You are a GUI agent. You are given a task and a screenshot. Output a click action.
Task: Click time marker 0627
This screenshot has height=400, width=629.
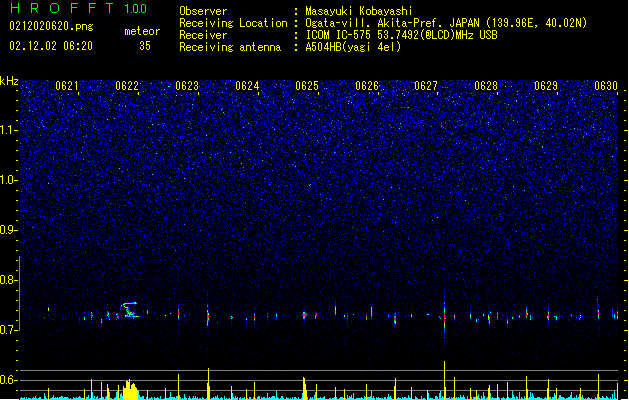click(426, 86)
